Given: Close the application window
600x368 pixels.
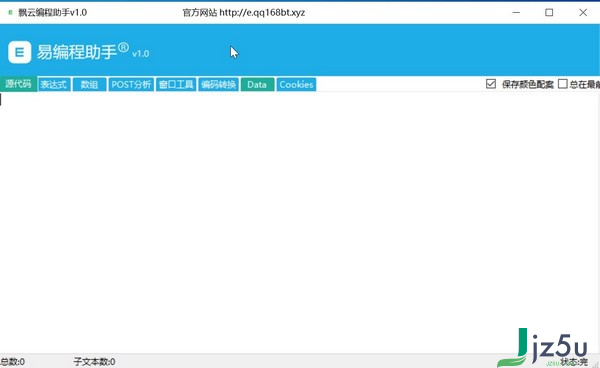Looking at the screenshot, I should 583,13.
